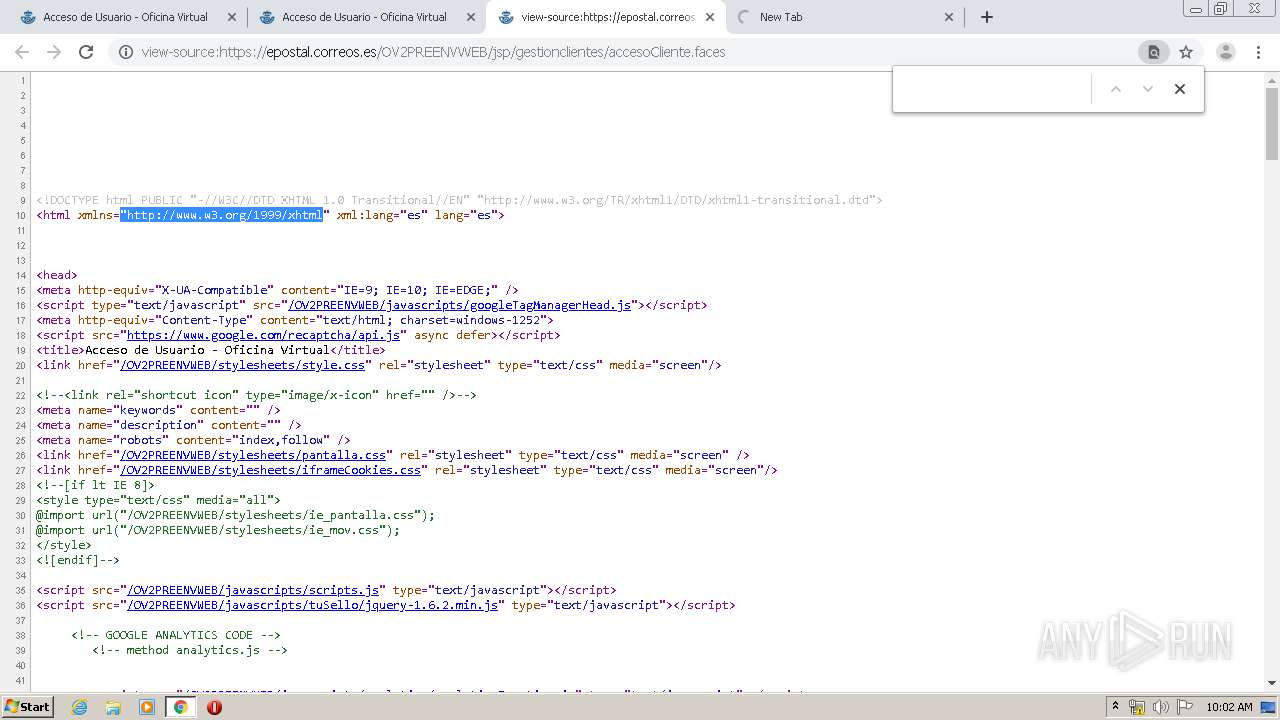
Task: Click the red antivirus taskbar icon
Action: pyautogui.click(x=214, y=707)
